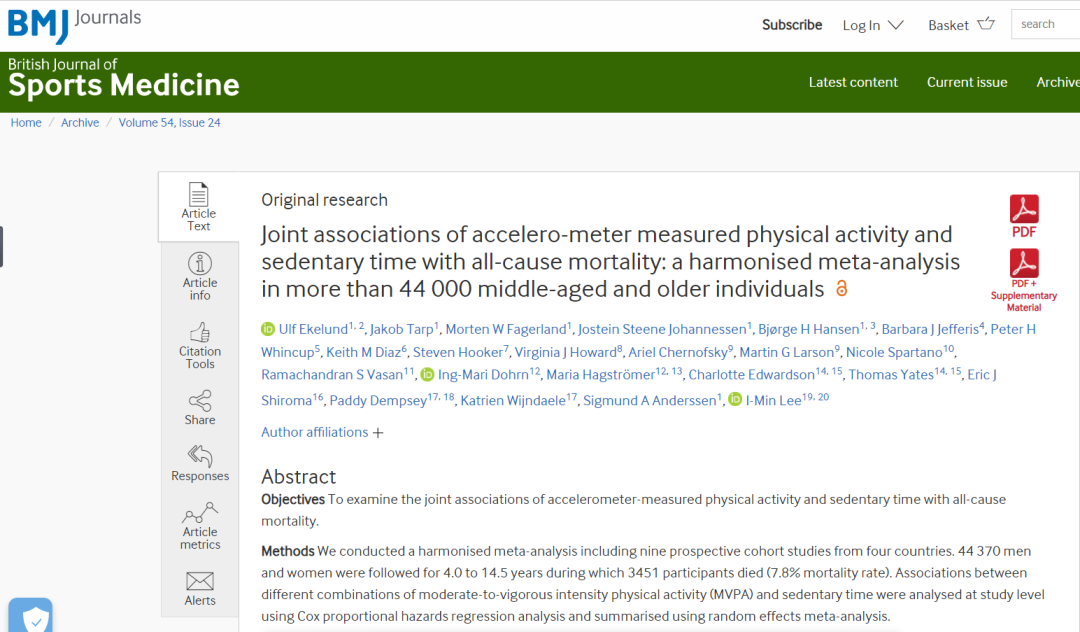This screenshot has width=1080, height=632.
Task: Click into the search field
Action: 1045,24
